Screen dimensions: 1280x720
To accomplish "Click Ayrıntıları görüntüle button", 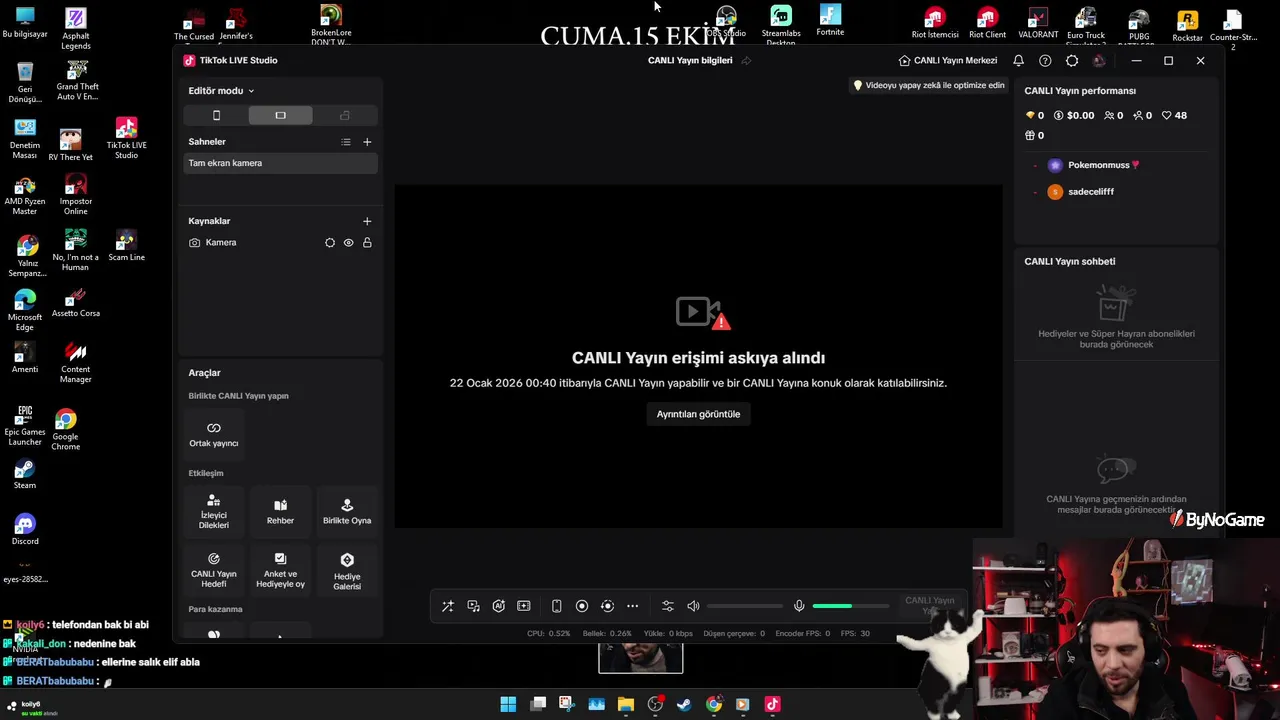I will [698, 414].
